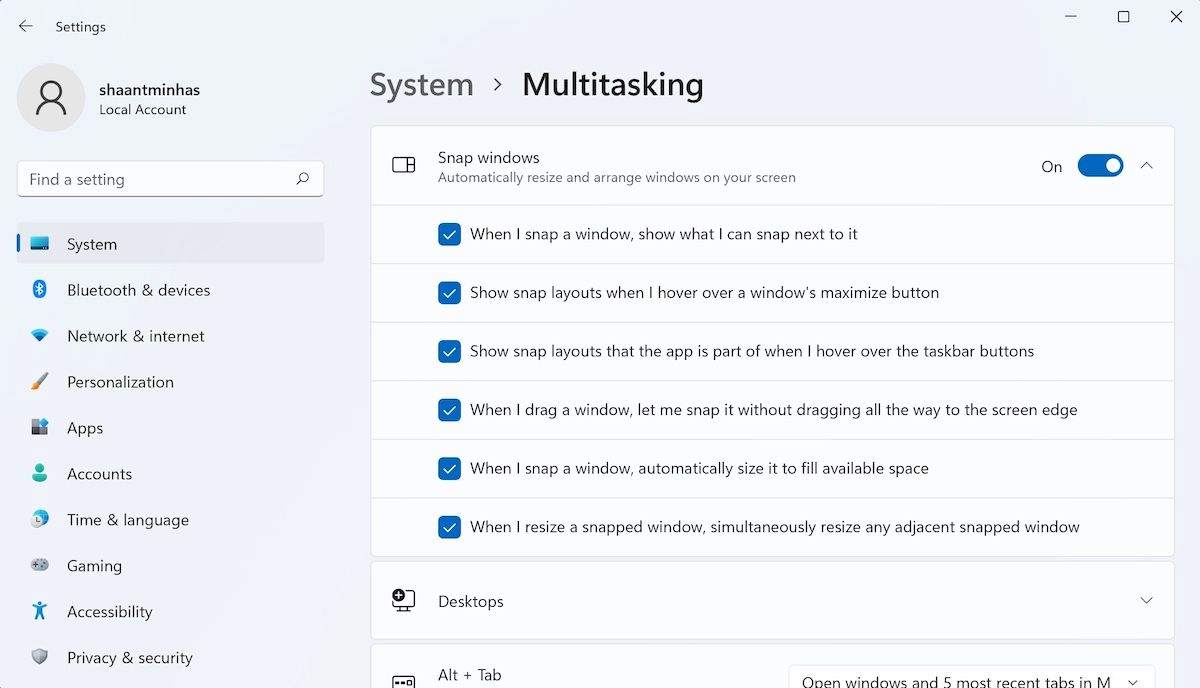Collapse the Snap windows section
1200x688 pixels.
[x=1146, y=165]
